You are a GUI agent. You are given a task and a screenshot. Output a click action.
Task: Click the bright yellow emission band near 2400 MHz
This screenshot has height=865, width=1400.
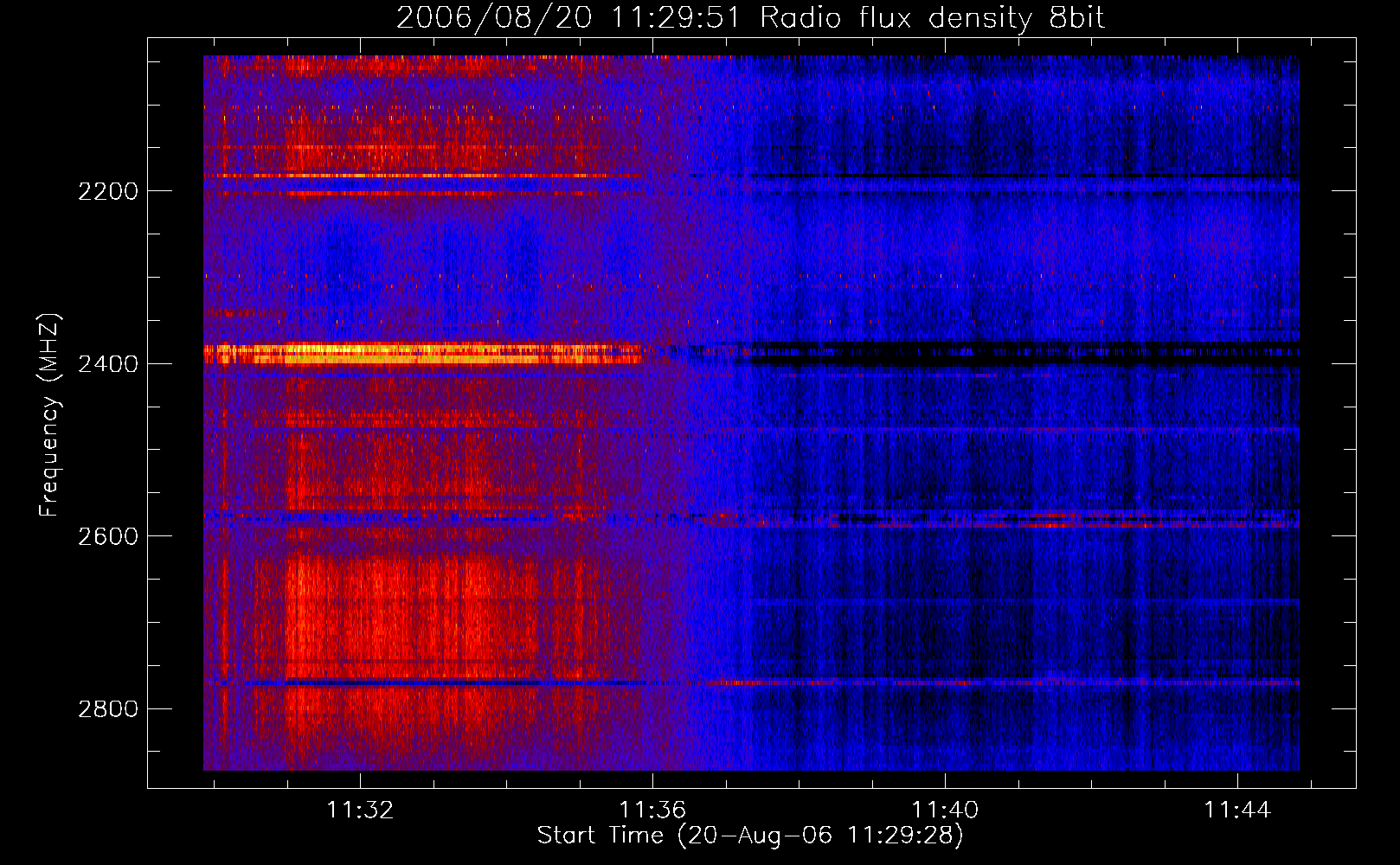click(422, 353)
